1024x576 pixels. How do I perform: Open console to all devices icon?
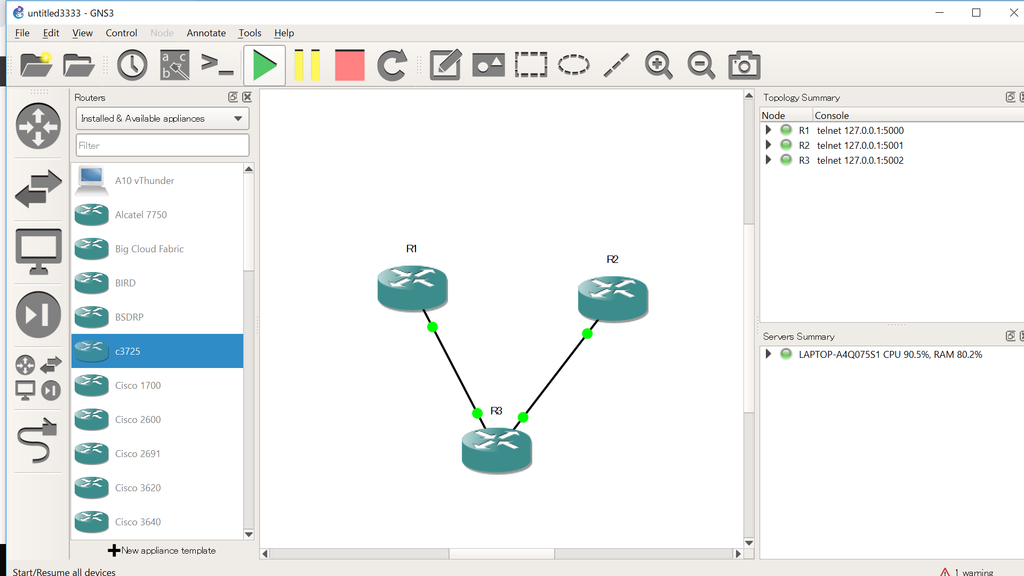click(217, 65)
